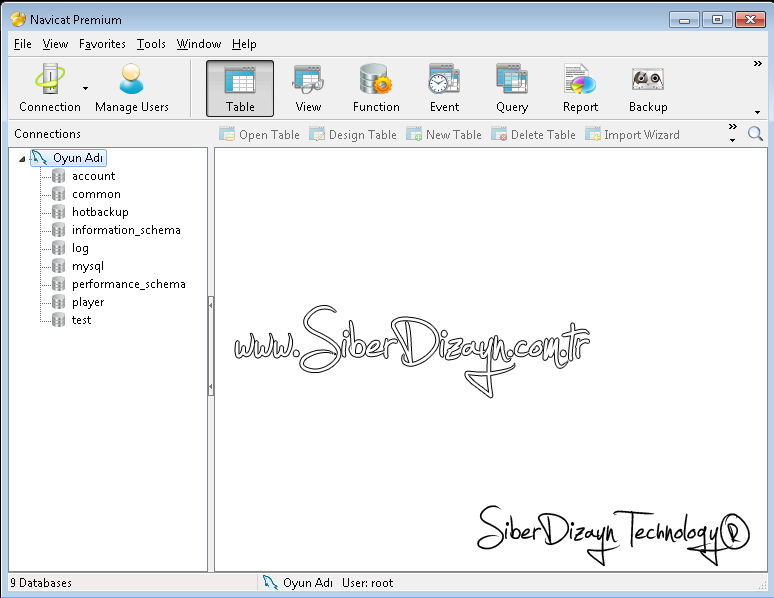Click the '9 Databases' status text
The image size is (774, 598).
[x=41, y=583]
